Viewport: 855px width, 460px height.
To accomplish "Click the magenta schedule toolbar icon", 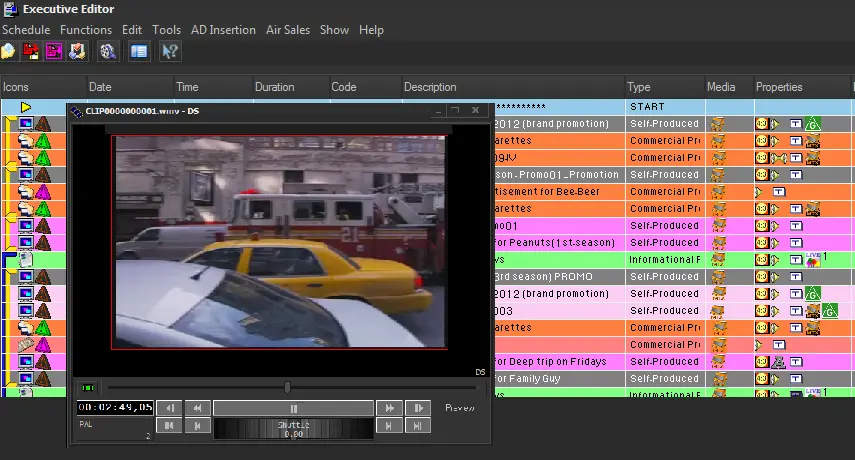I will (54, 51).
